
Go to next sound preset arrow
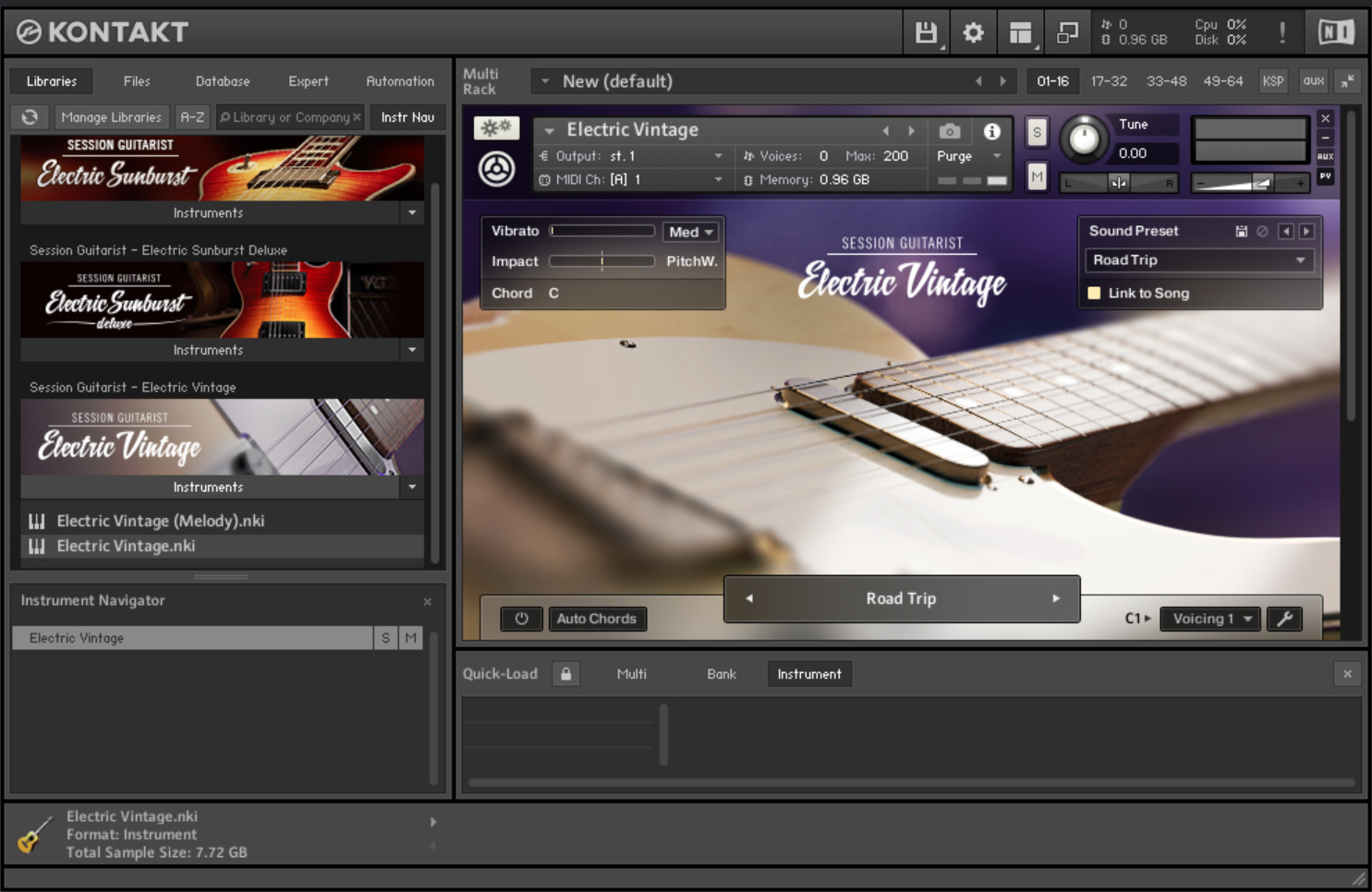click(1306, 231)
